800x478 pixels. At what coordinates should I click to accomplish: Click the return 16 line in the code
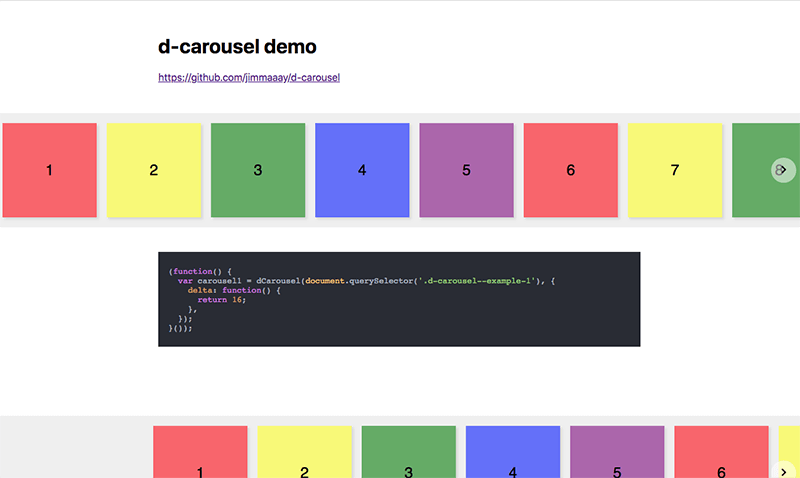tap(221, 300)
